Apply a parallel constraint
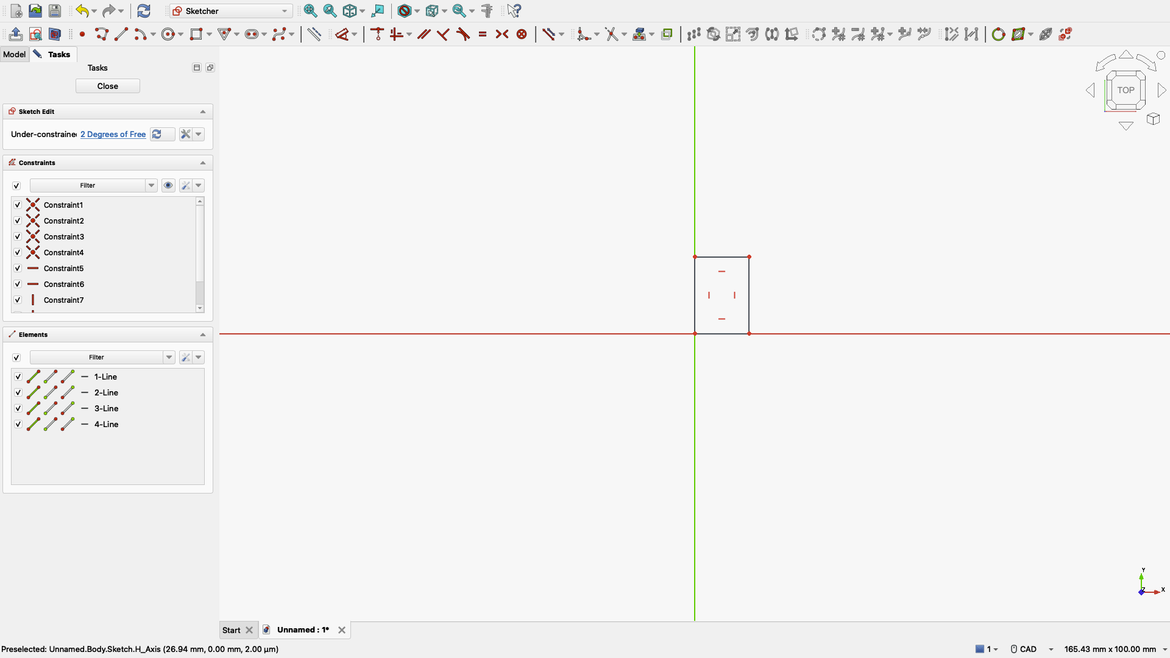 pyautogui.click(x=423, y=33)
